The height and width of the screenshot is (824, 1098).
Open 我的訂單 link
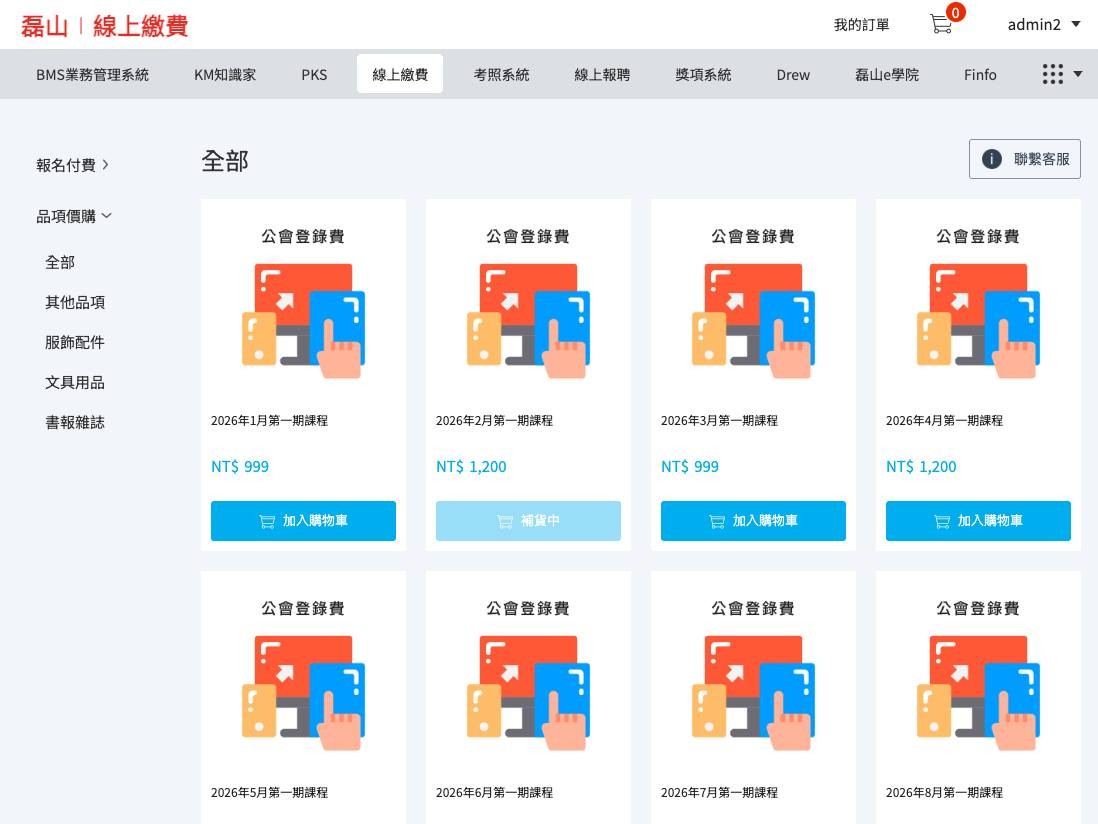click(861, 24)
